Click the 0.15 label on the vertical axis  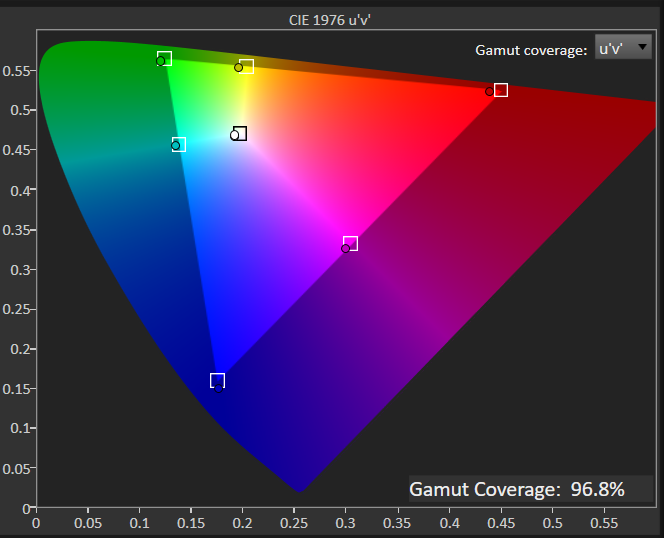click(16, 389)
